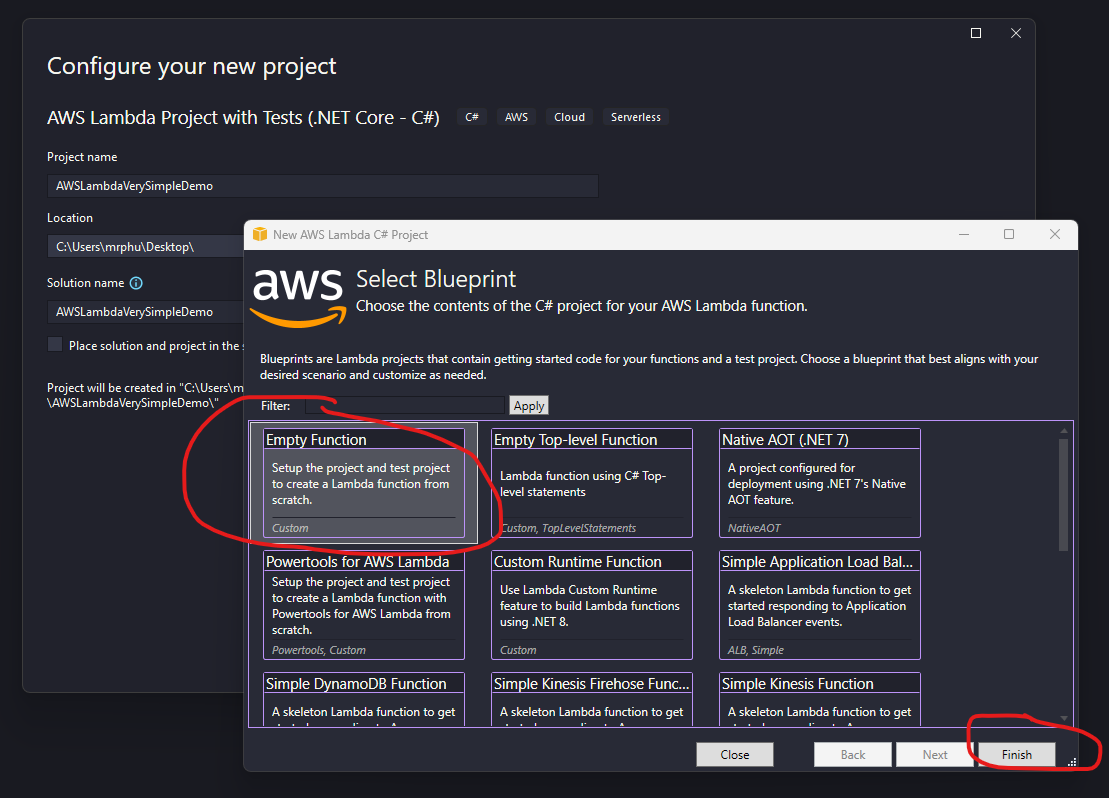Click the C# tag

pos(472,117)
